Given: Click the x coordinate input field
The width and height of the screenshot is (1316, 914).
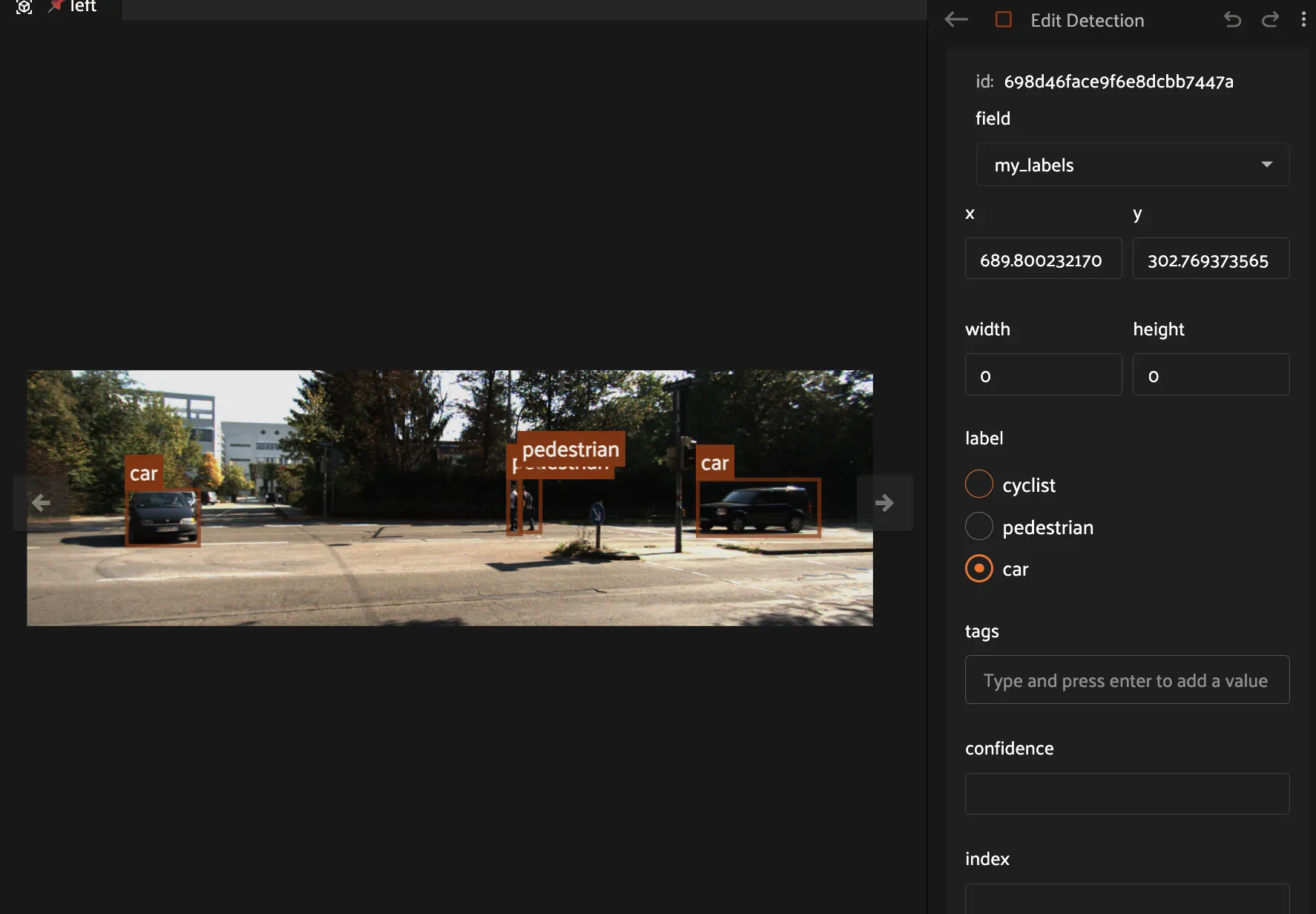Looking at the screenshot, I should tap(1043, 260).
